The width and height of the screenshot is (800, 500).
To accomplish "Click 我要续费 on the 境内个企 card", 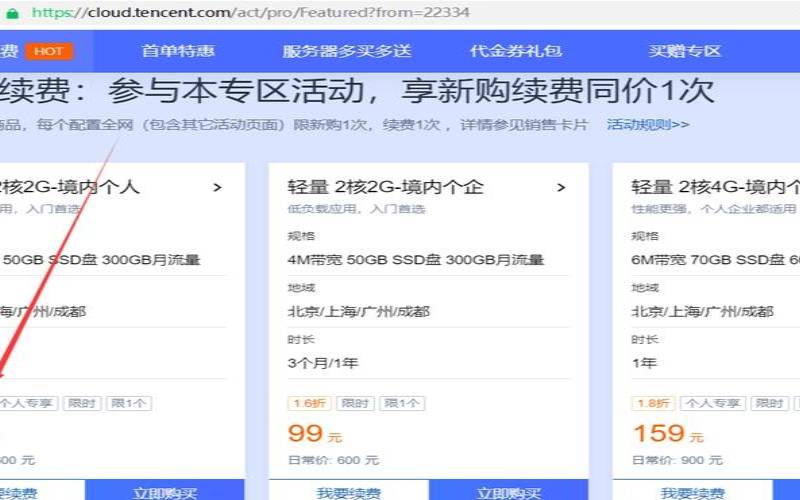I will 349,490.
